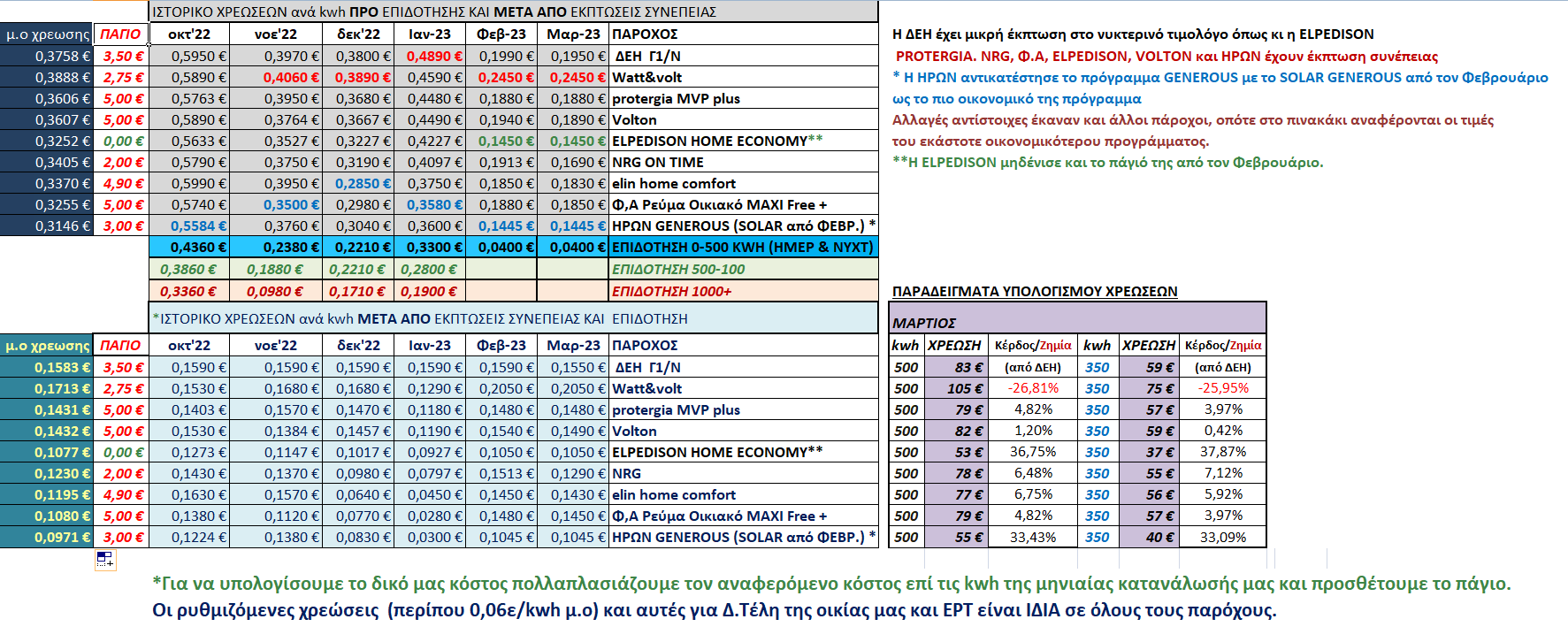The height and width of the screenshot is (642, 1568).
Task: Select the cell 0,3370 €
Action: [46, 183]
